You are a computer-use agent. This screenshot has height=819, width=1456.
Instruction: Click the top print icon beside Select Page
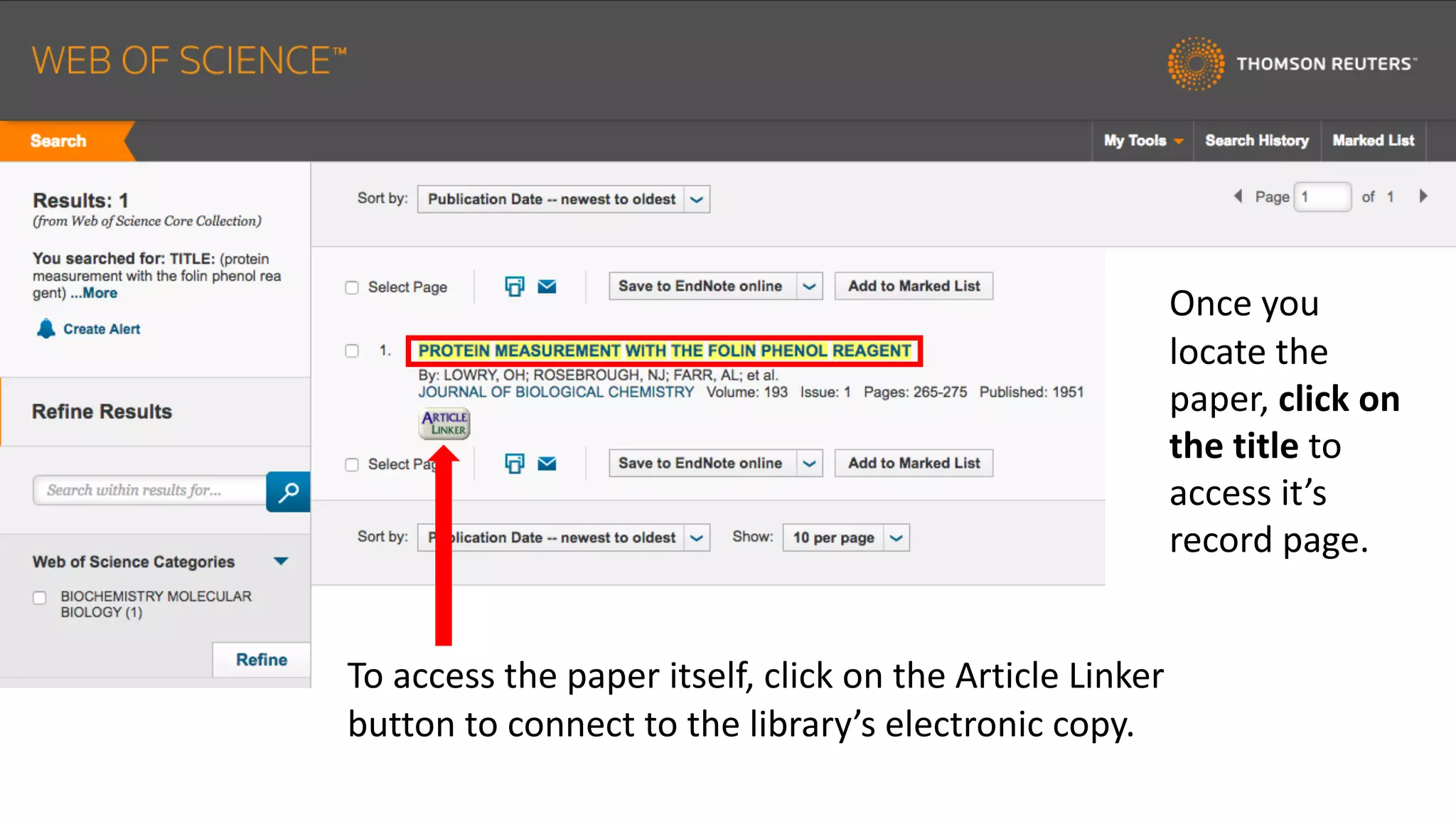(x=515, y=287)
